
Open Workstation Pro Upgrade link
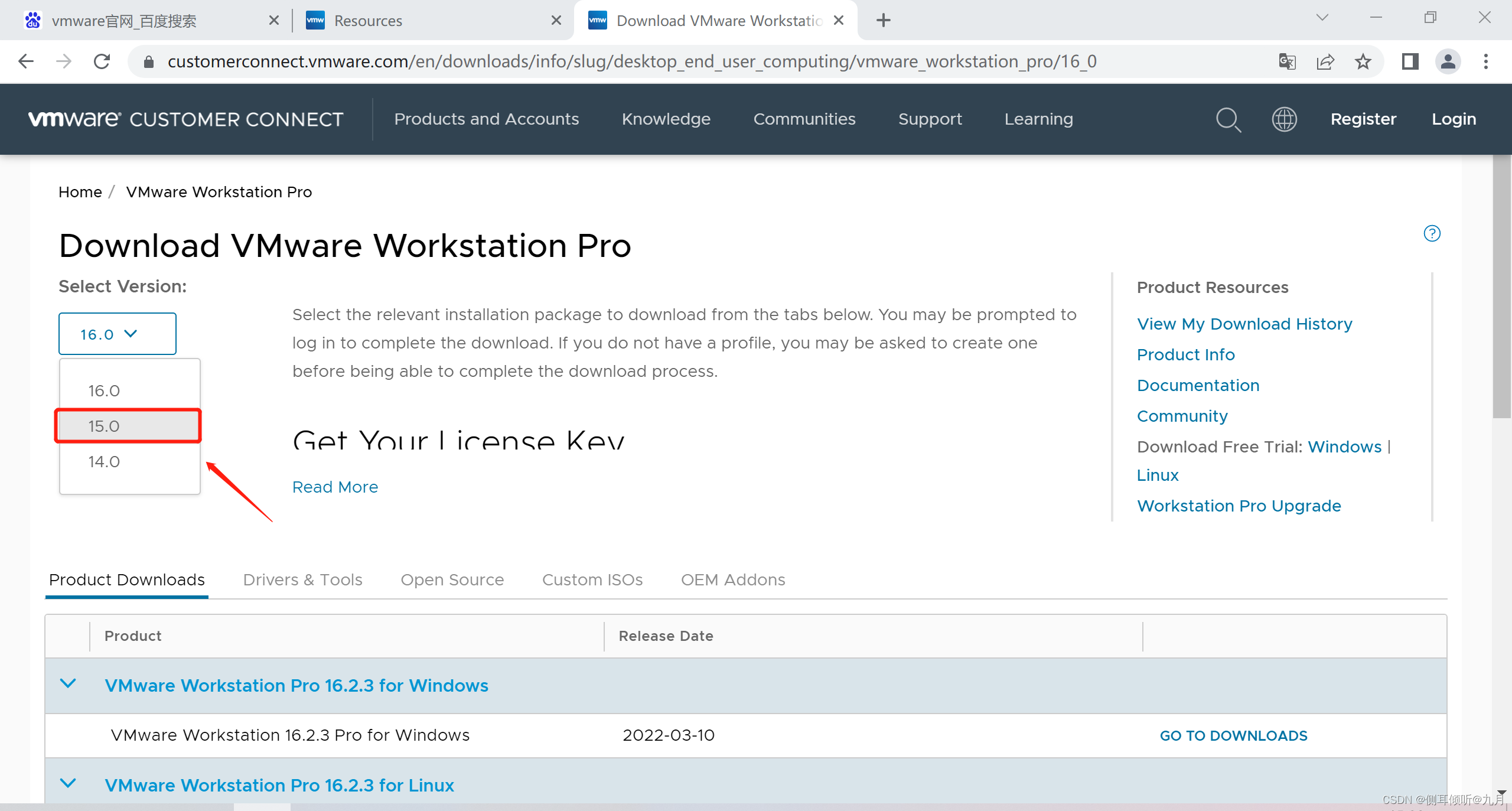point(1239,506)
